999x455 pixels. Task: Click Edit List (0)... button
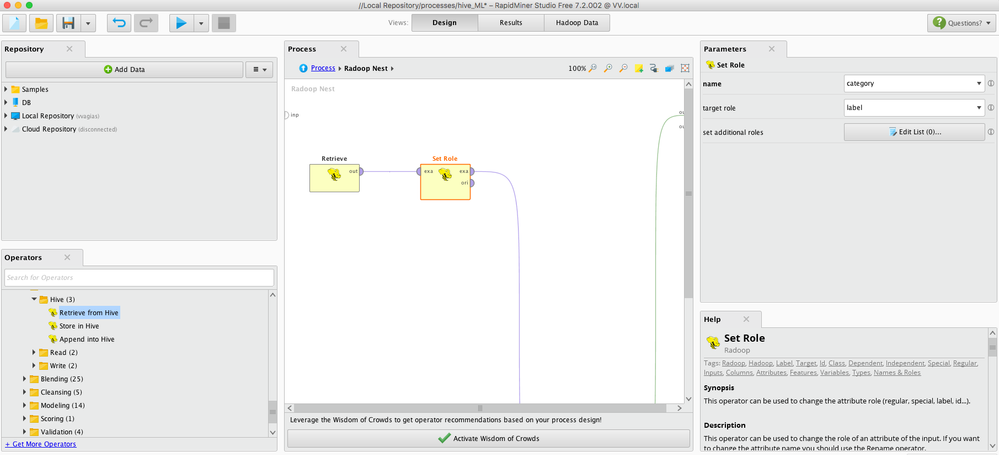(x=914, y=132)
